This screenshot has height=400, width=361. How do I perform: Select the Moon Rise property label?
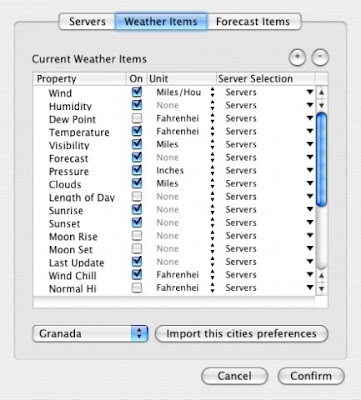pos(73,237)
